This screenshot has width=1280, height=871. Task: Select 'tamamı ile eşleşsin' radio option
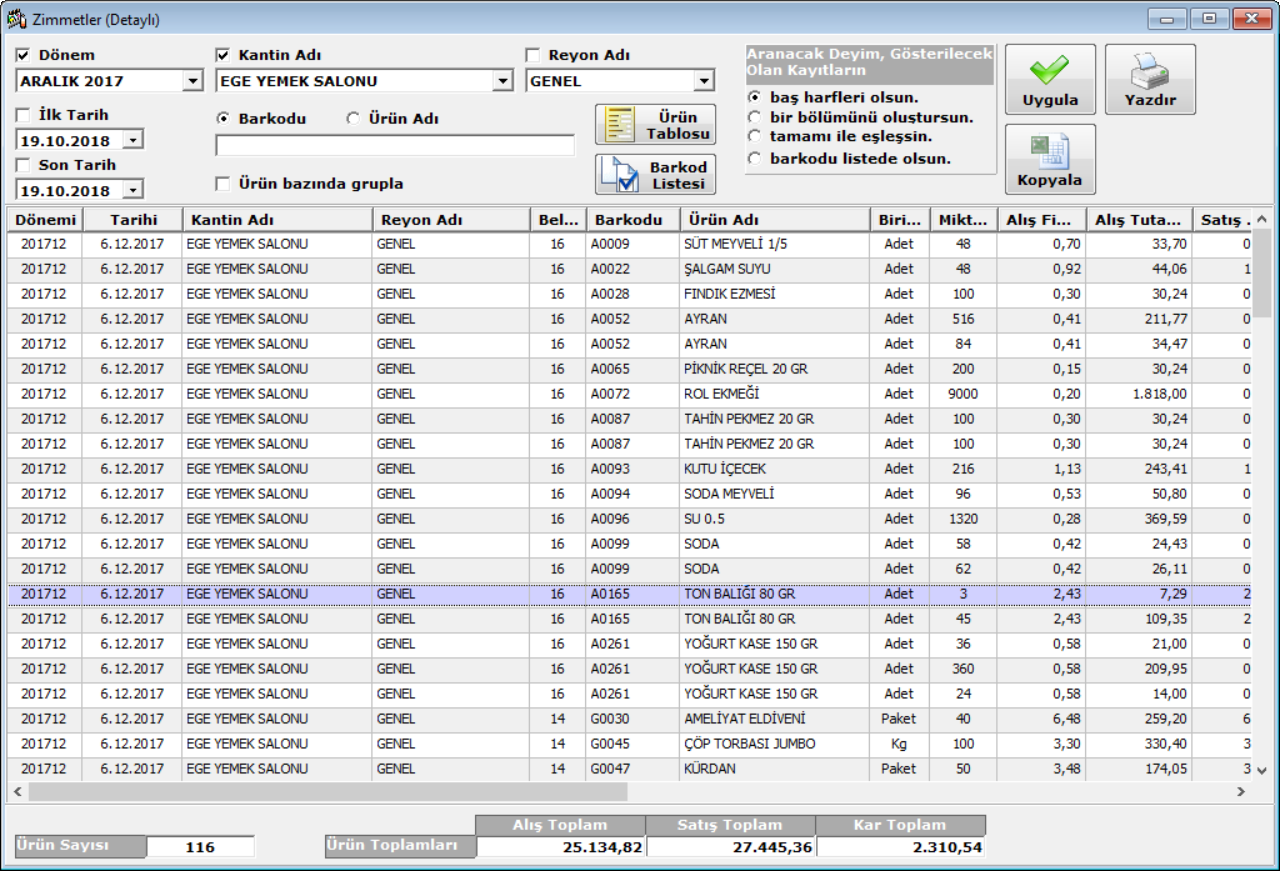tap(754, 136)
